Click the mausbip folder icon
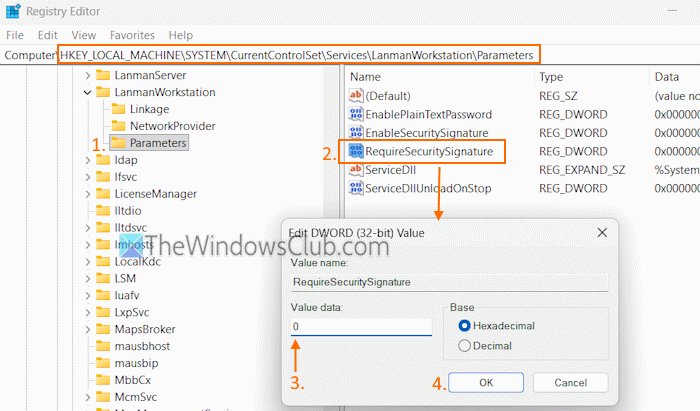The height and width of the screenshot is (411, 700). point(103,363)
